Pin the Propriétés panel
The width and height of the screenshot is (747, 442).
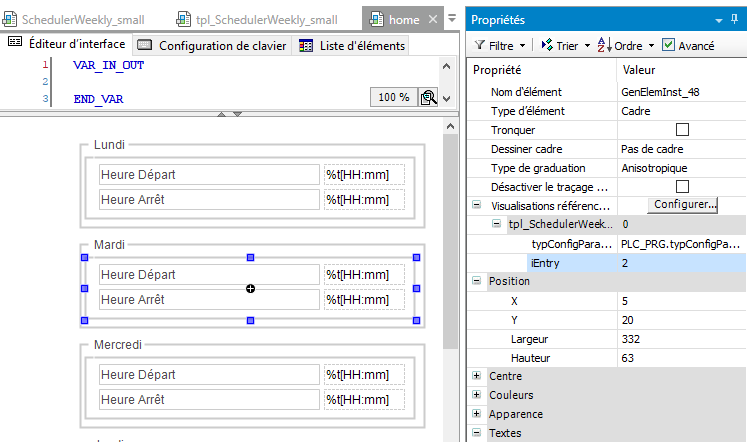pyautogui.click(x=719, y=20)
